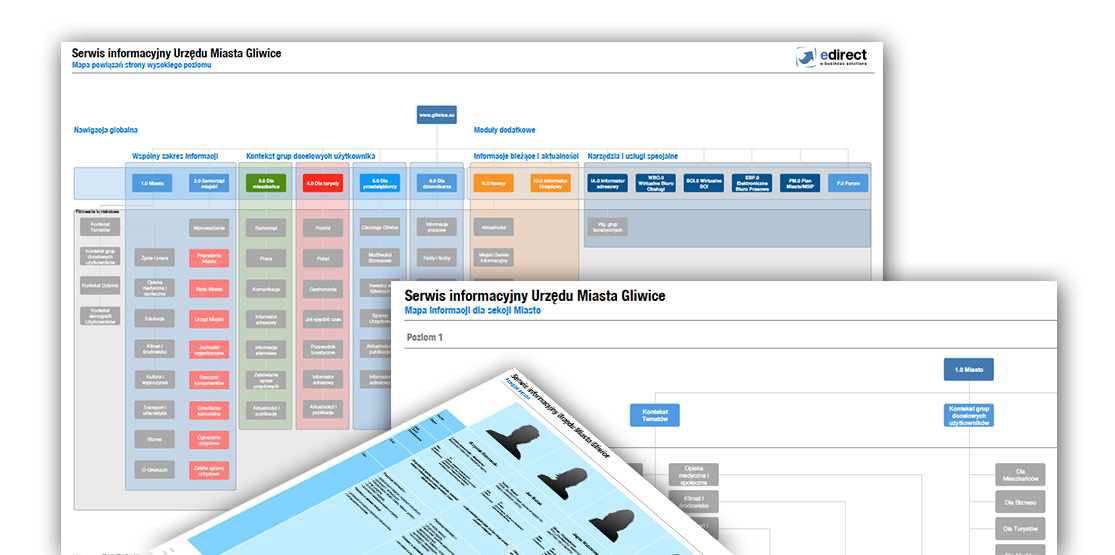The width and height of the screenshot is (1115, 555).
Task: Click the Pobyt box
Action: pos(323,258)
